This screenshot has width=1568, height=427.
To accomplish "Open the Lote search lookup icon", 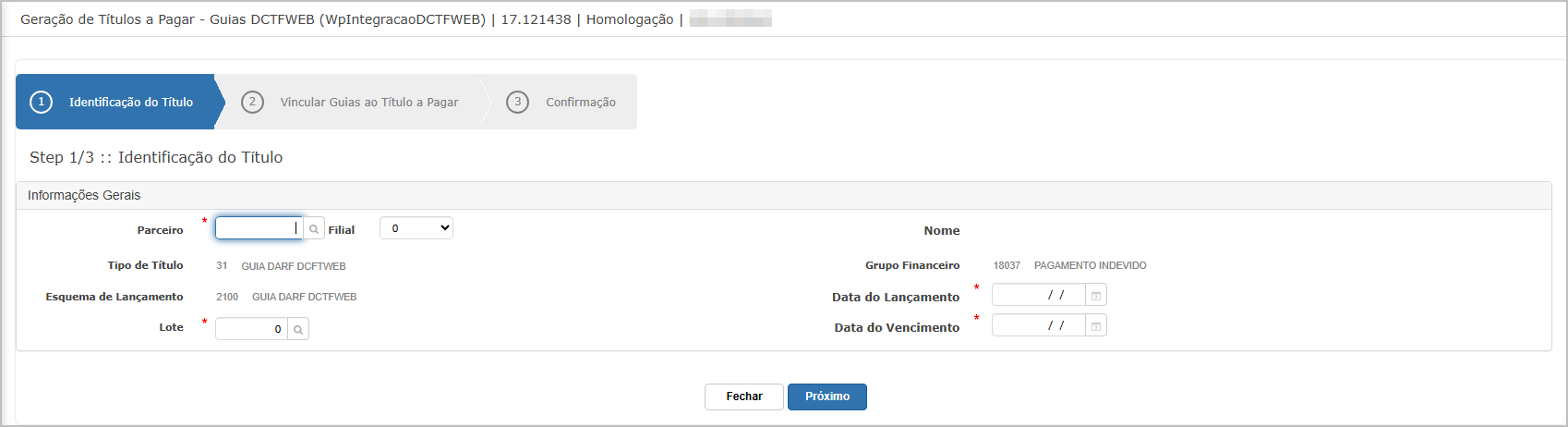I will [298, 329].
